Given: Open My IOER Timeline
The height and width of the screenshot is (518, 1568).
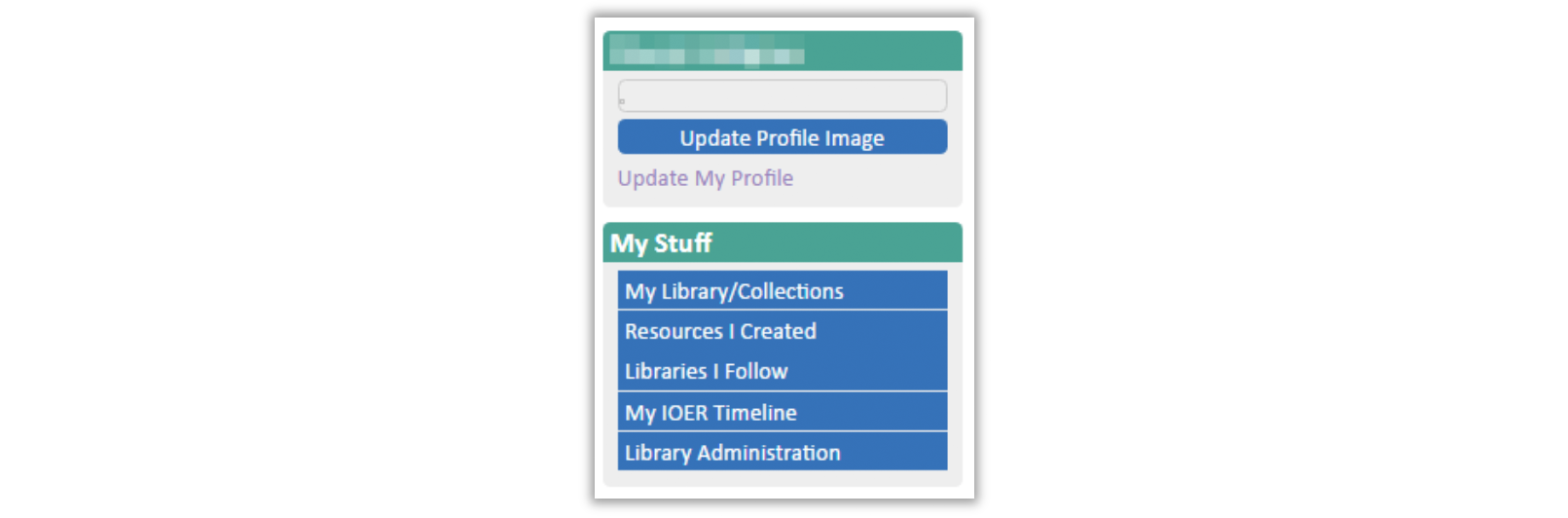Looking at the screenshot, I should click(782, 412).
